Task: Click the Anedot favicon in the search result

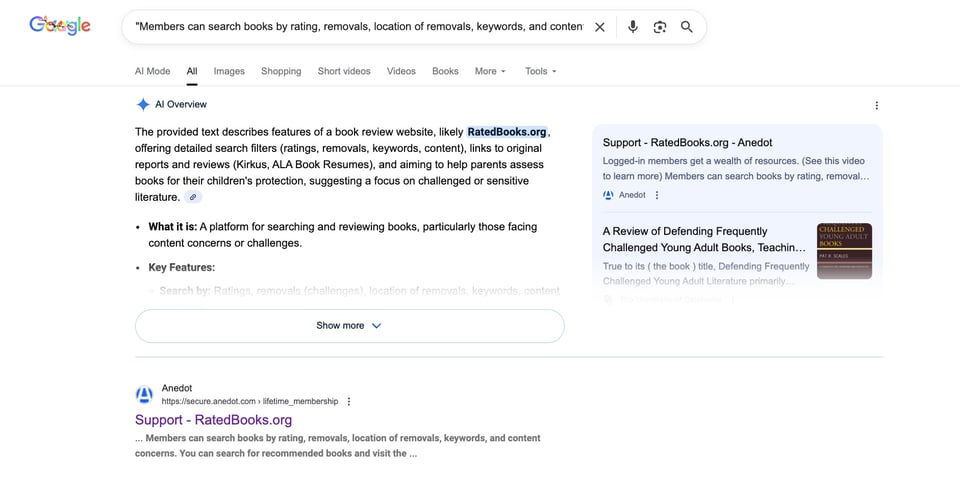Action: tap(144, 395)
